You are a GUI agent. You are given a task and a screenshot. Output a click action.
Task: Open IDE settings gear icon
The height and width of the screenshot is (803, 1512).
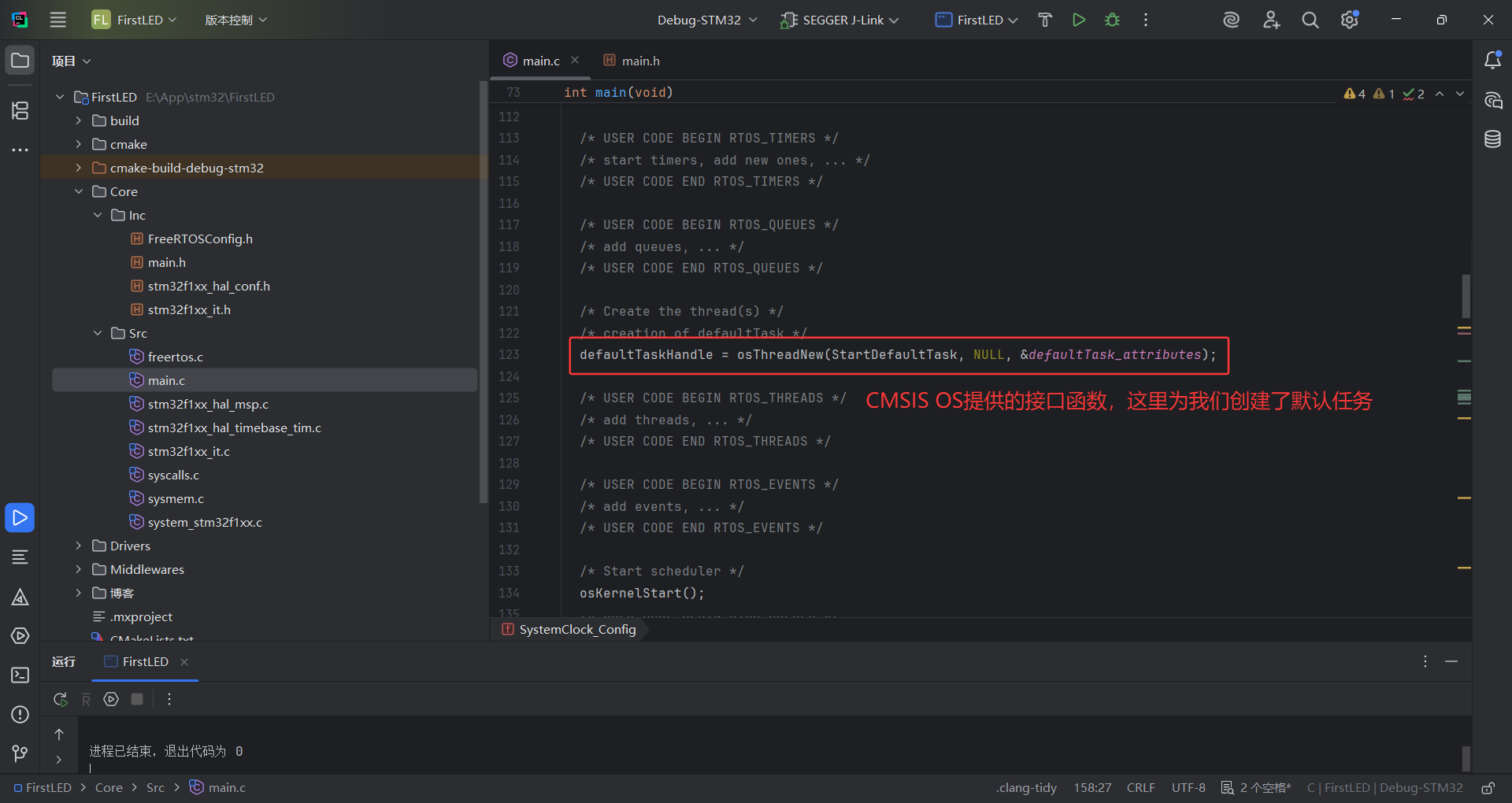(1350, 20)
